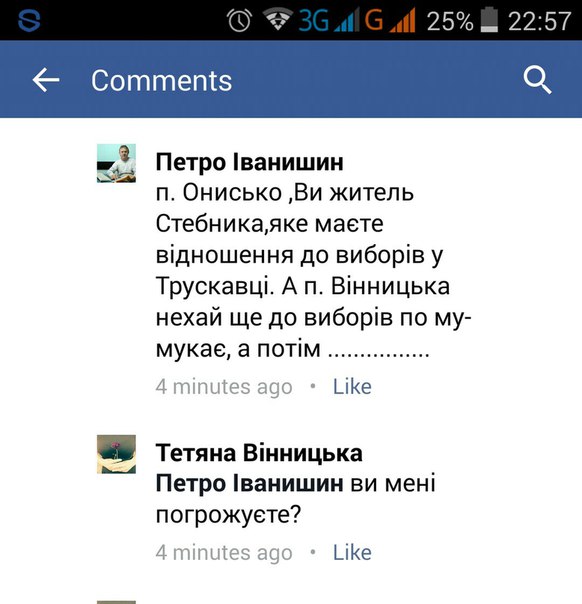Tap the battery icon in status bar
The width and height of the screenshot is (582, 604).
point(489,20)
